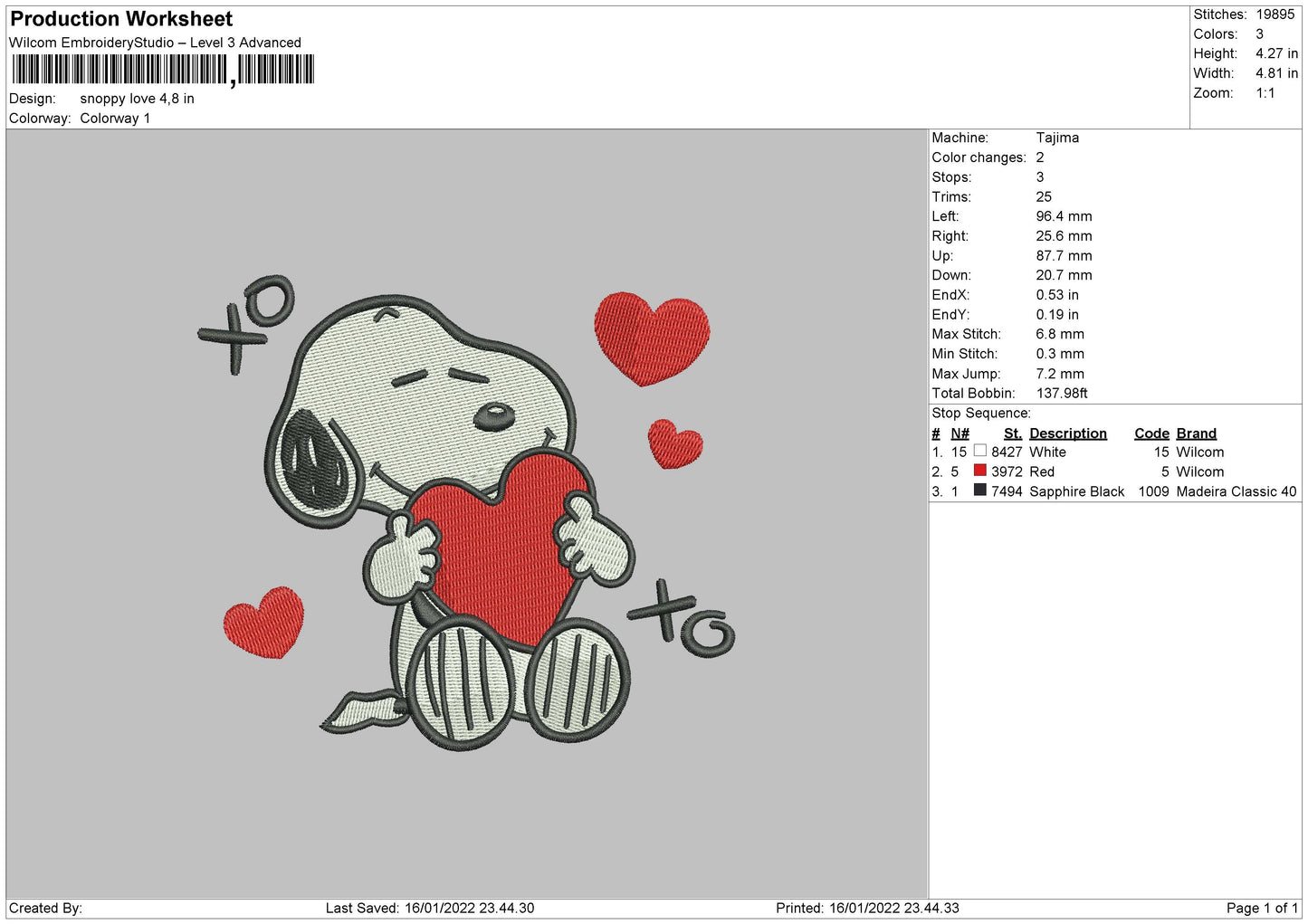1308x924 pixels.
Task: Click the barcode under the worksheet title
Action: (x=163, y=70)
